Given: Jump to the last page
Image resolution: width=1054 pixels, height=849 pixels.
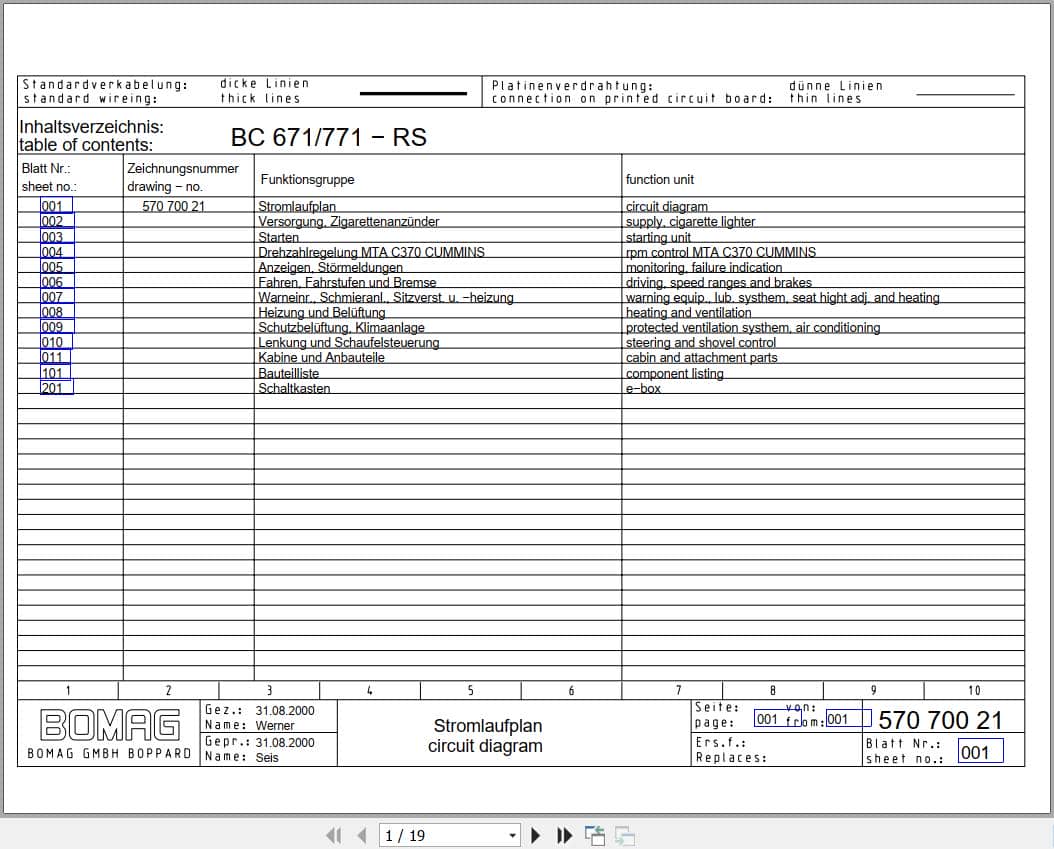Looking at the screenshot, I should click(565, 836).
